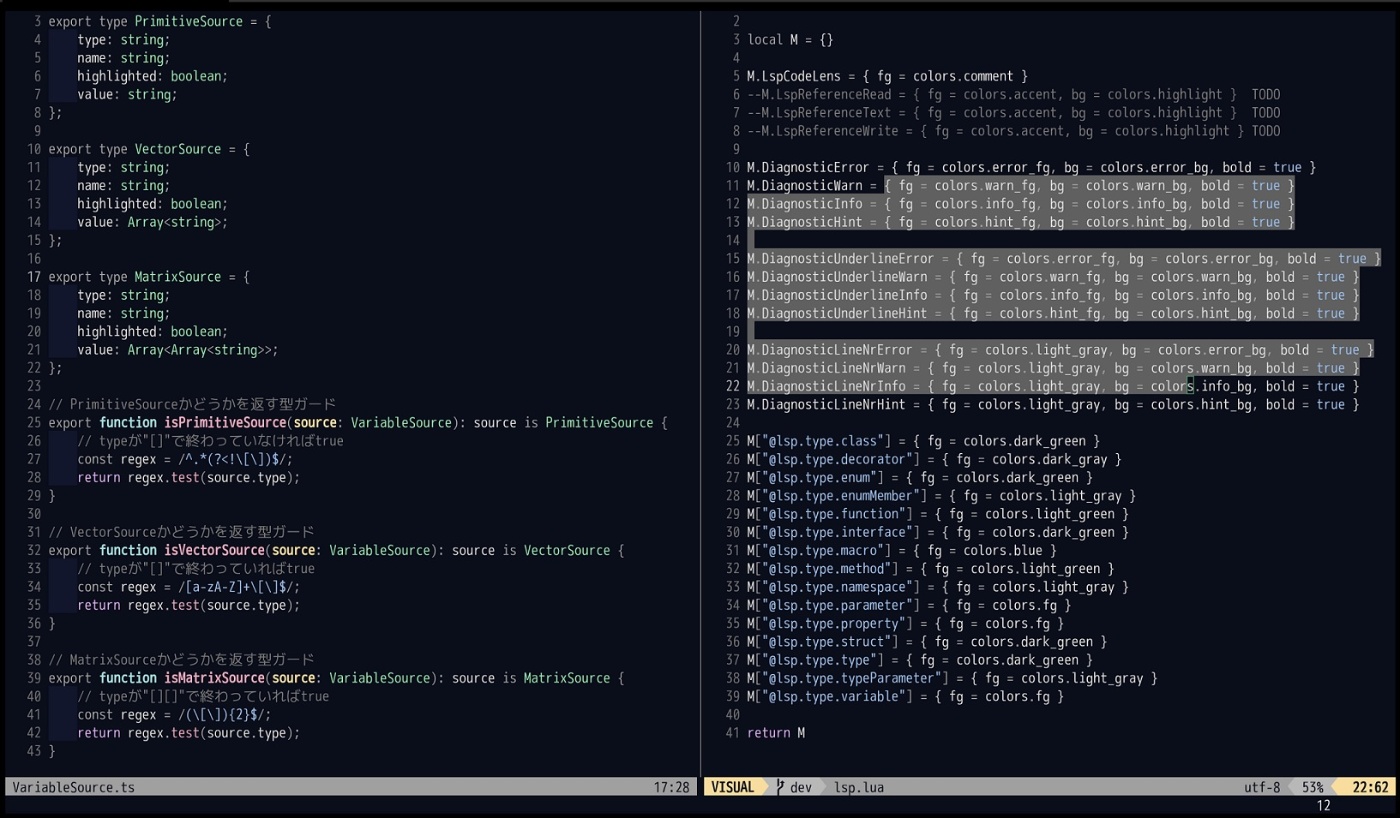Click line number 22 in lsp.lua pane

pos(732,386)
